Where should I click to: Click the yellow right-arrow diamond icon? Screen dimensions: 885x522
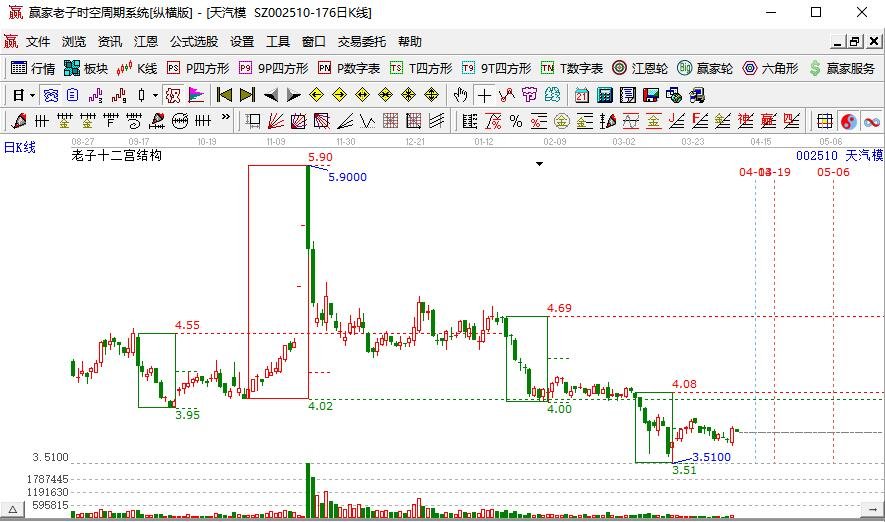pyautogui.click(x=340, y=95)
